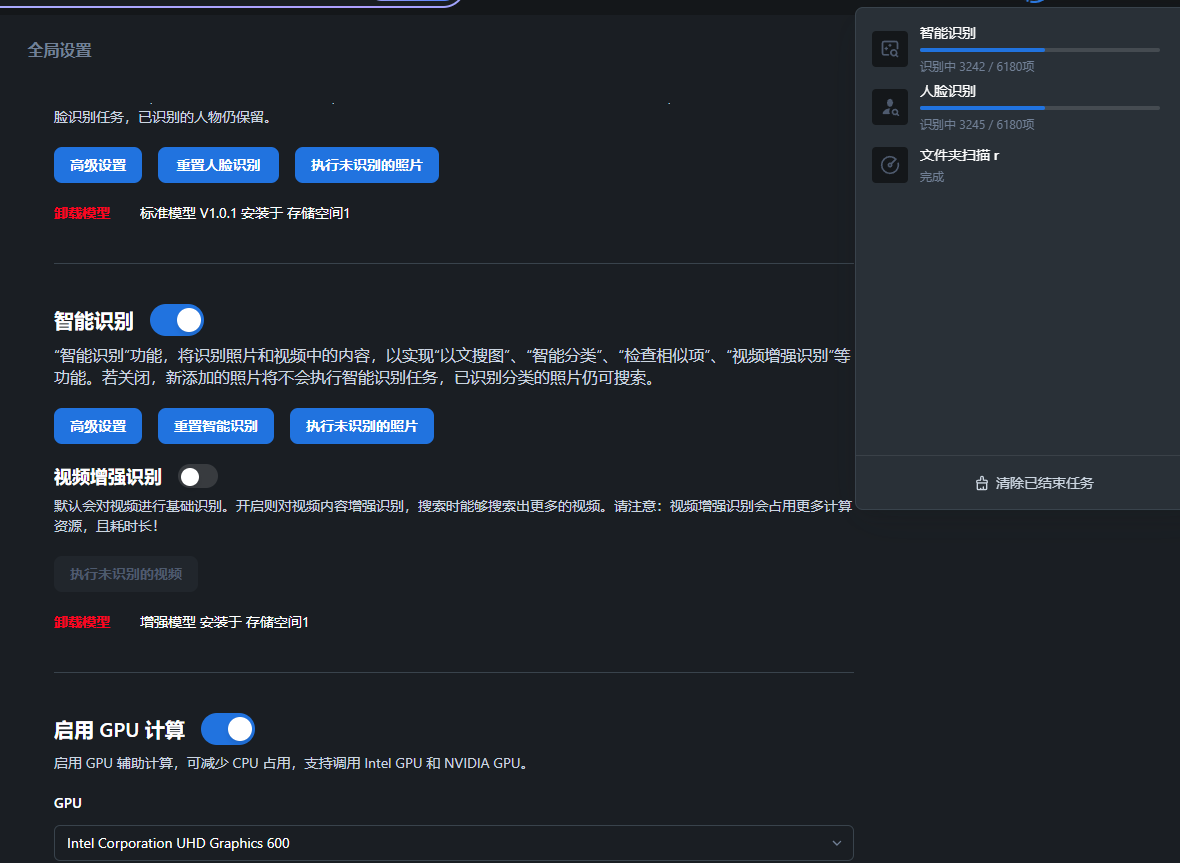The height and width of the screenshot is (863, 1180).
Task: Open 高级设置 under 智能识别 section
Action: click(x=98, y=426)
